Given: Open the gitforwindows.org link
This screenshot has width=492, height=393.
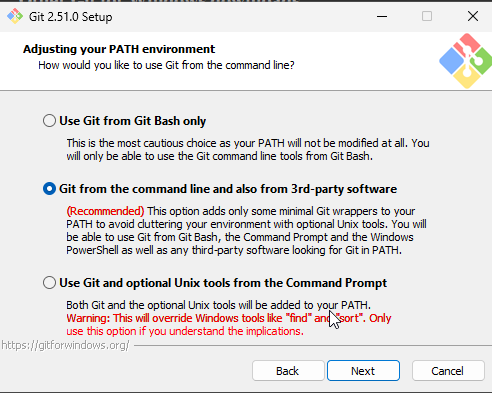Looking at the screenshot, I should tap(65, 345).
